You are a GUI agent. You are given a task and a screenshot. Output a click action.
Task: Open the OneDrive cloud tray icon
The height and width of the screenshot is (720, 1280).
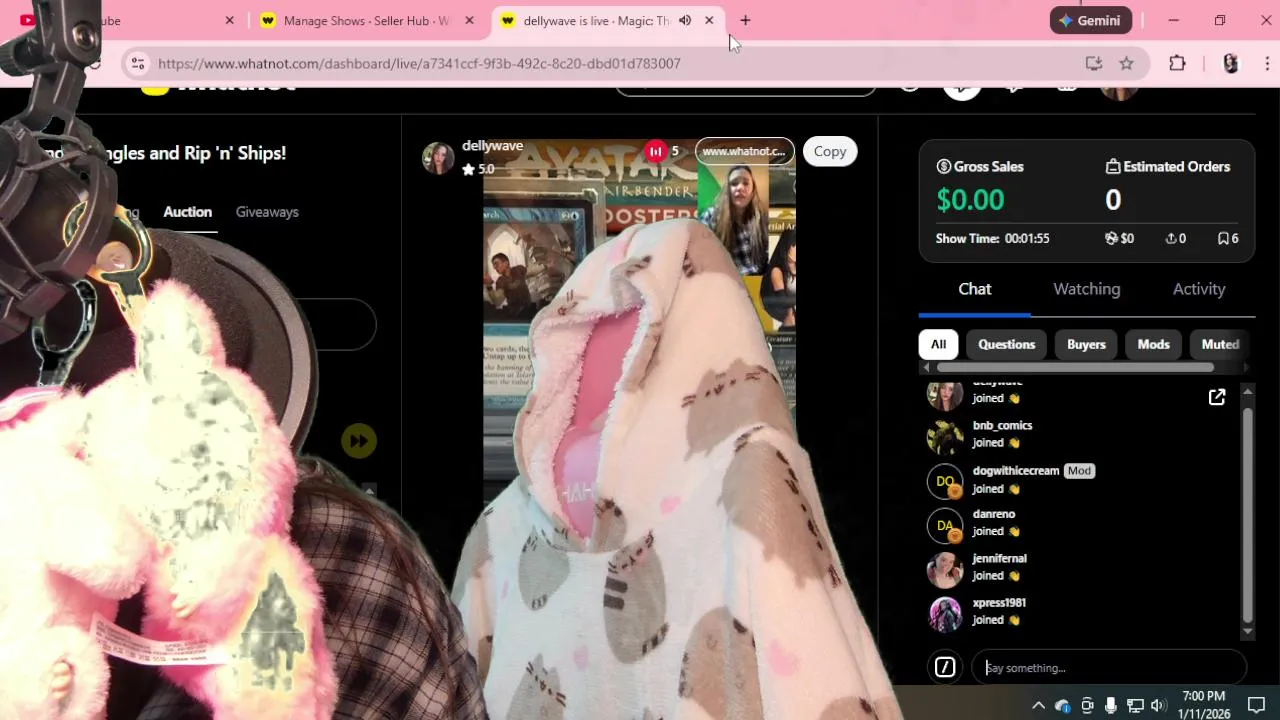pyautogui.click(x=1063, y=705)
